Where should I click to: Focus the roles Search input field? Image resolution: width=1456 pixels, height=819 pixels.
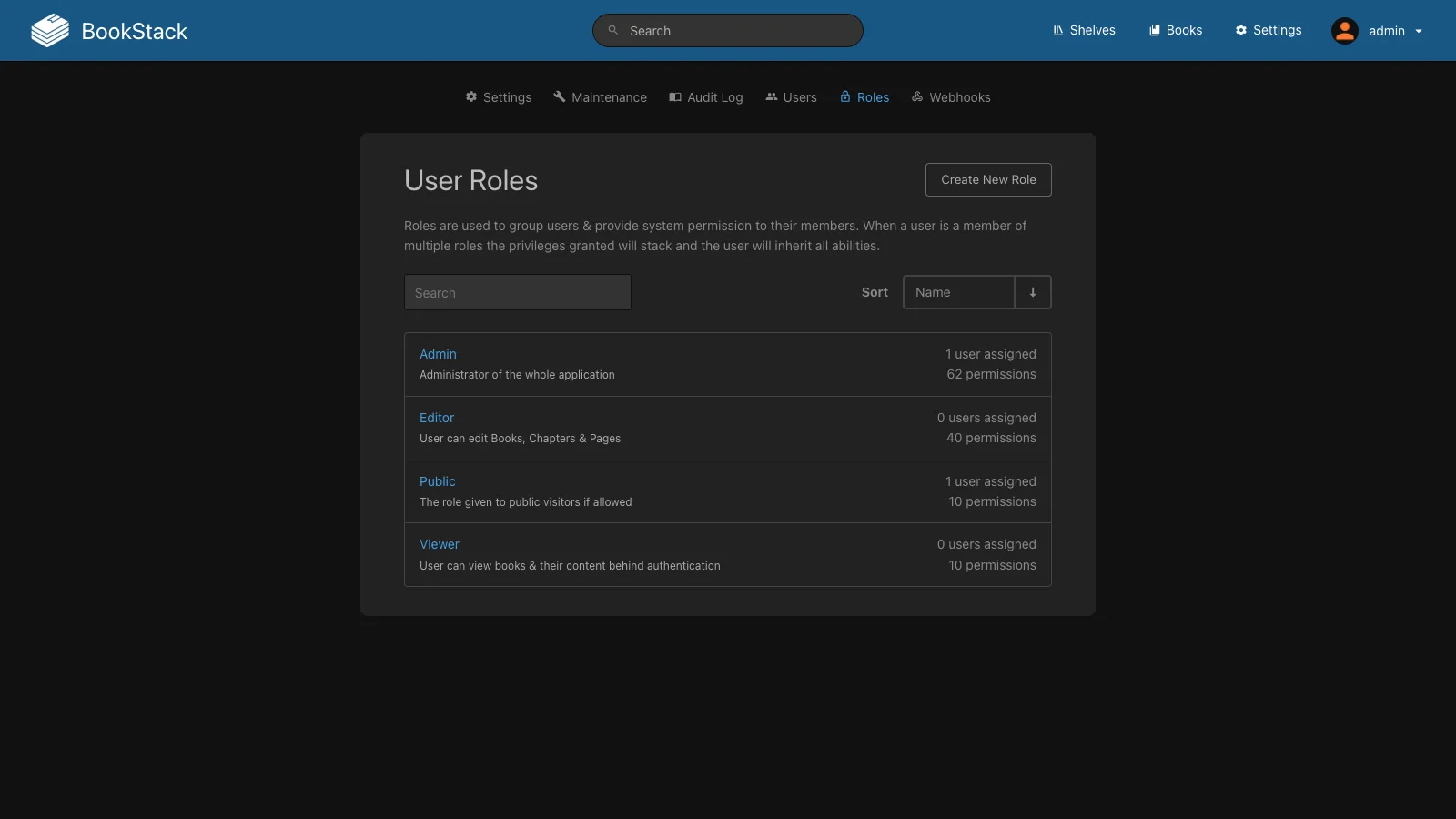pyautogui.click(x=518, y=292)
